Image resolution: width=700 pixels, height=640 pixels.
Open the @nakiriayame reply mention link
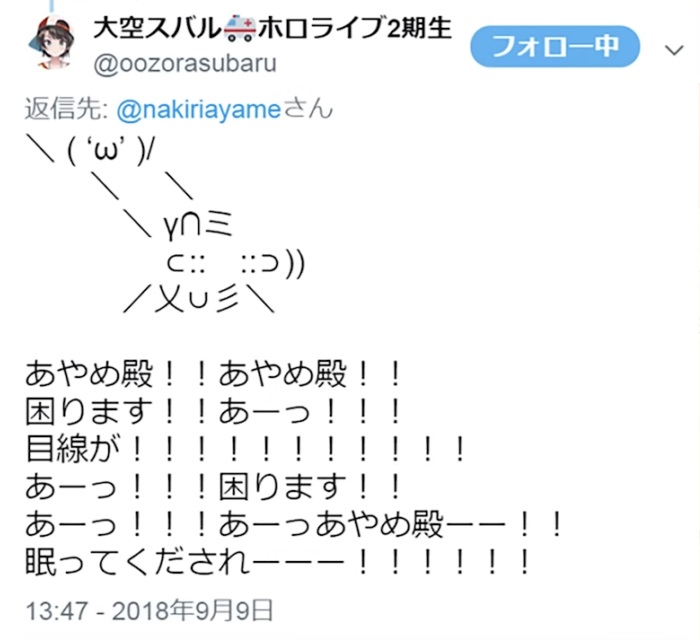pyautogui.click(x=198, y=109)
